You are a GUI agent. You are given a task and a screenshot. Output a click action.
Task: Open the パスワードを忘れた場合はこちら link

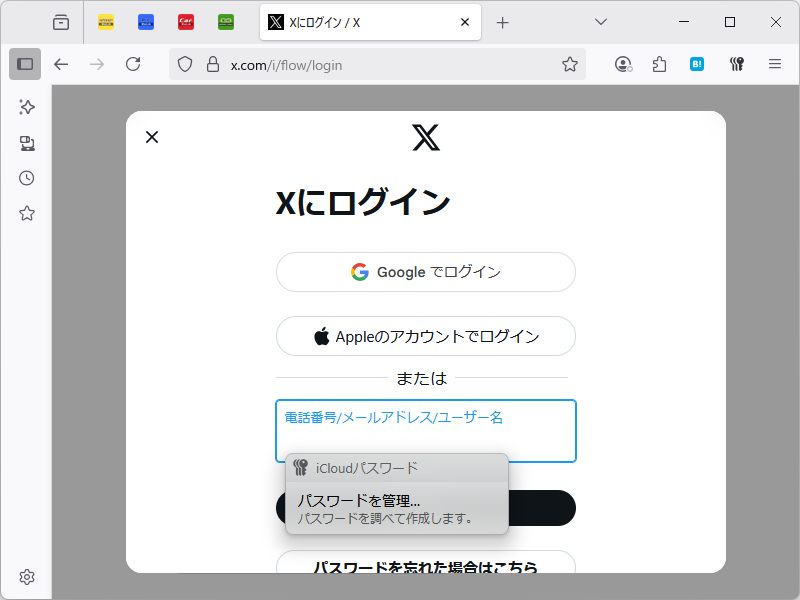pyautogui.click(x=425, y=568)
